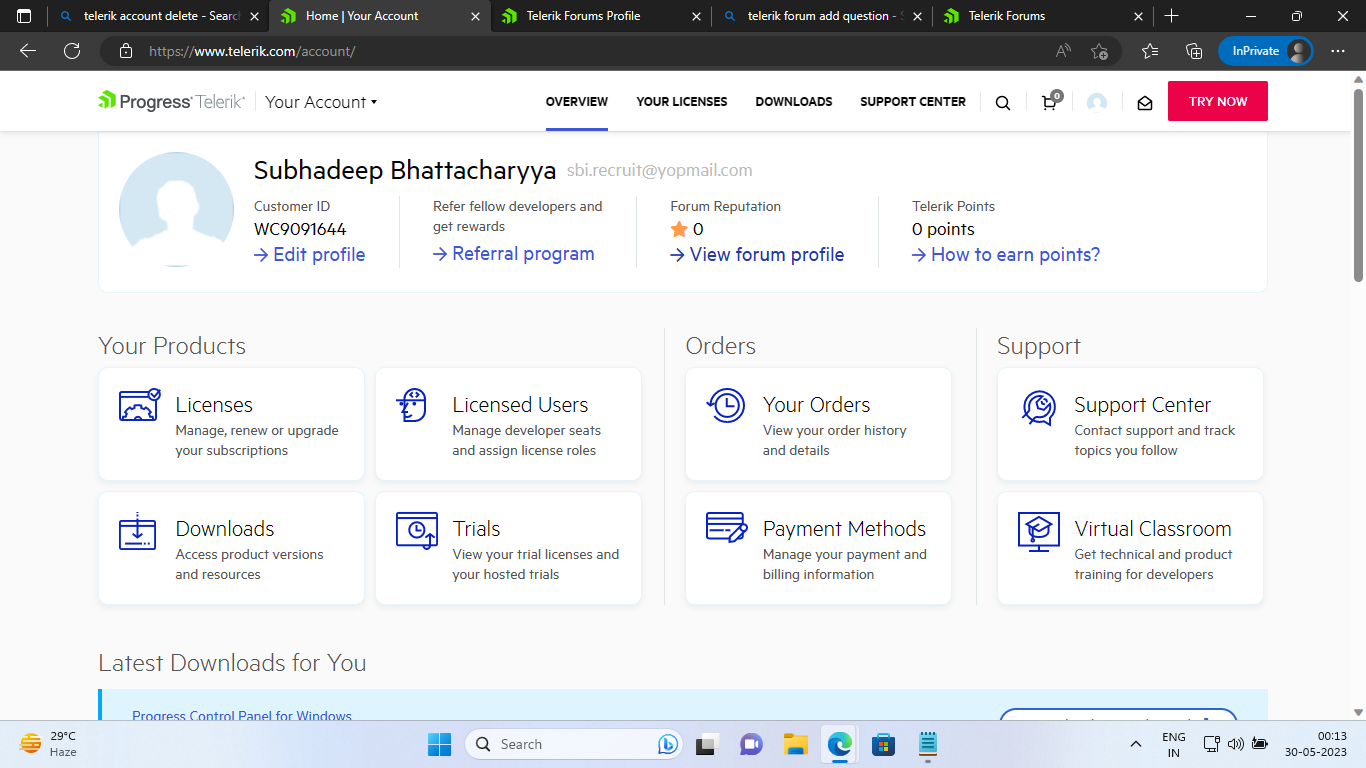1366x768 pixels.
Task: Open the envelope contact icon
Action: tap(1145, 102)
